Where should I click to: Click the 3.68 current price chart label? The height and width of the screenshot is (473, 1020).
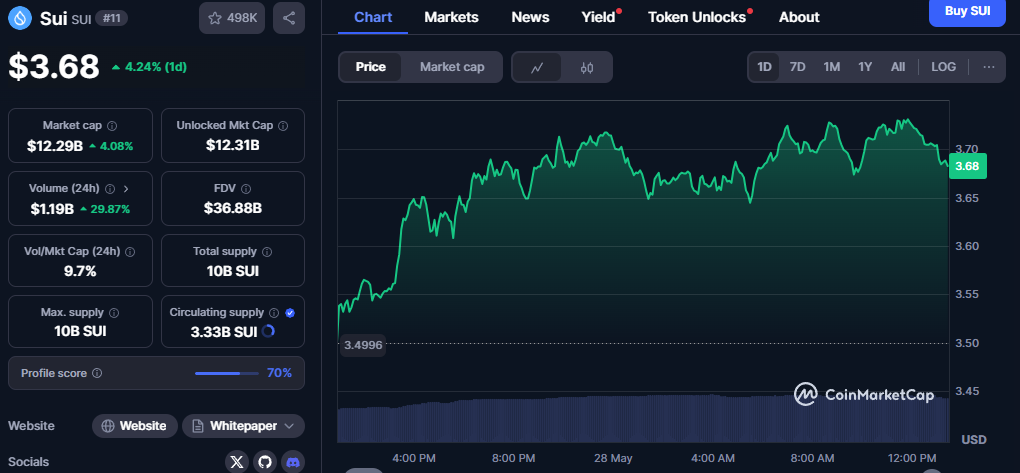pyautogui.click(x=967, y=166)
